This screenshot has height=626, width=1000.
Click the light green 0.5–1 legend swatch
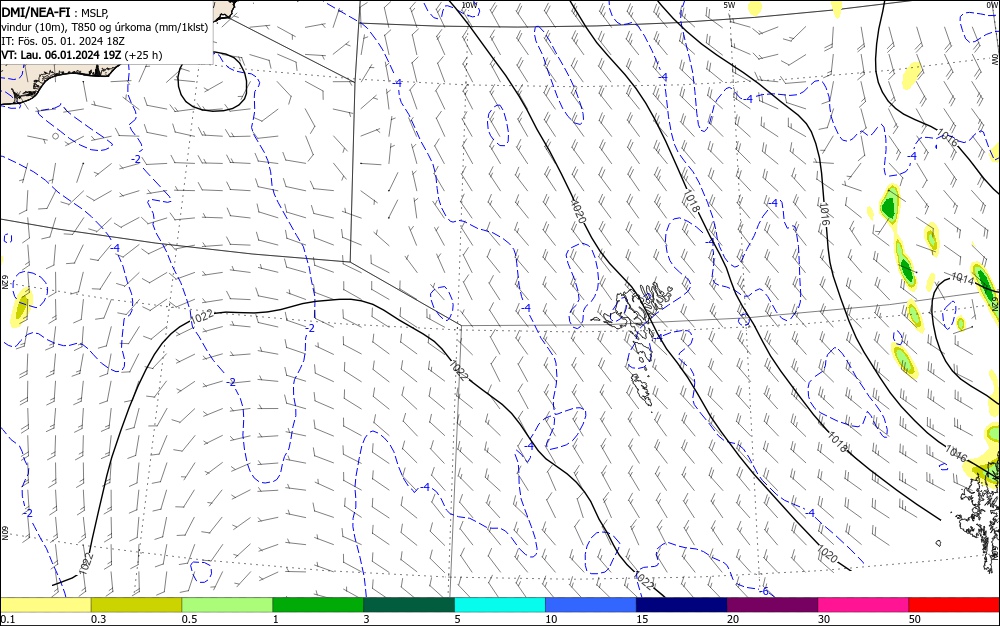coord(227,605)
